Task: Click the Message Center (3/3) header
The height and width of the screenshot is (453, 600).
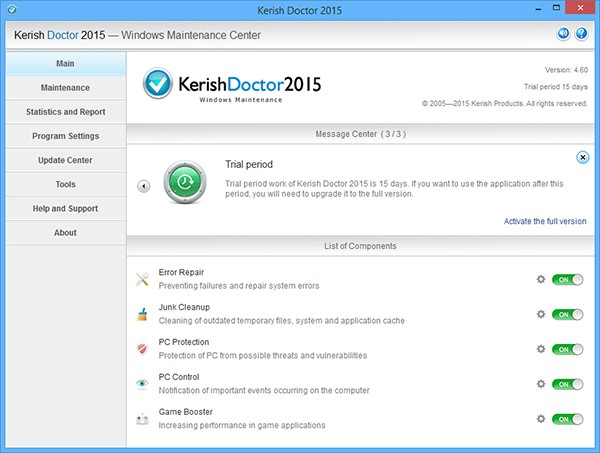Action: 360,134
